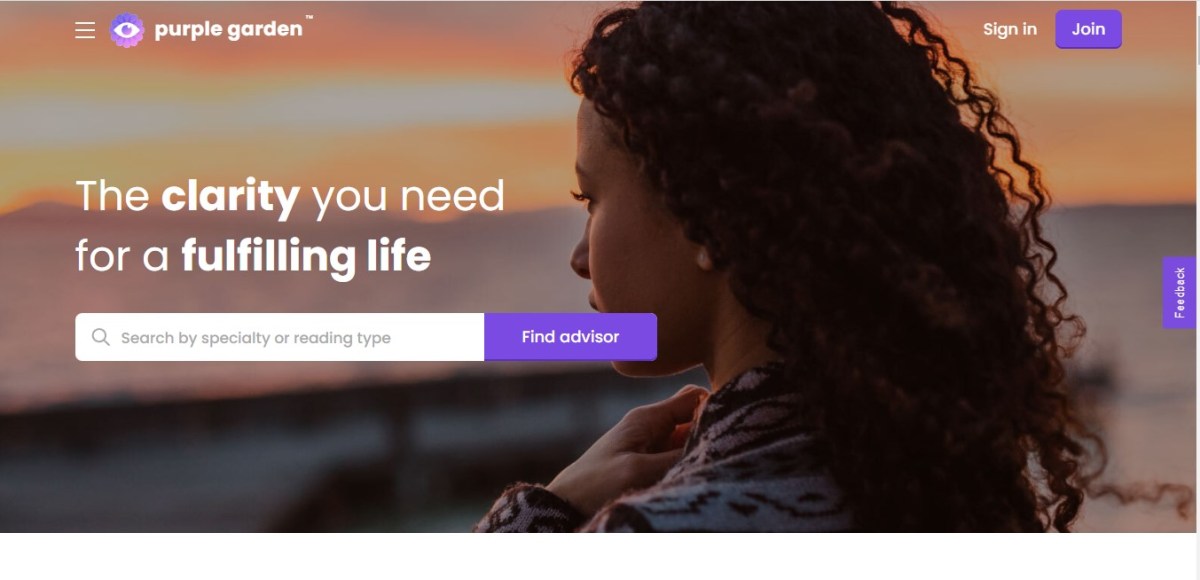Click the fulfilling life headline text
This screenshot has width=1200, height=580.
tap(306, 256)
